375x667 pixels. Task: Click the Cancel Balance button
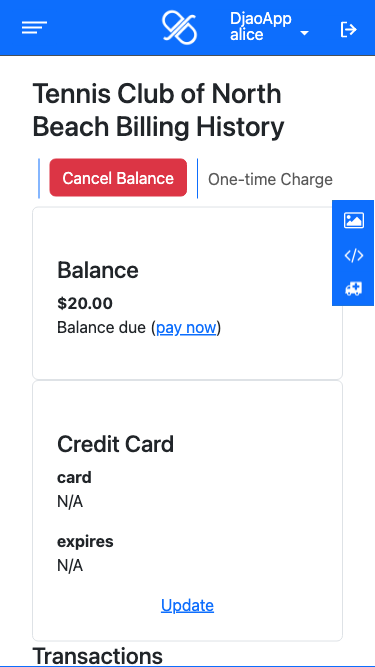[118, 178]
